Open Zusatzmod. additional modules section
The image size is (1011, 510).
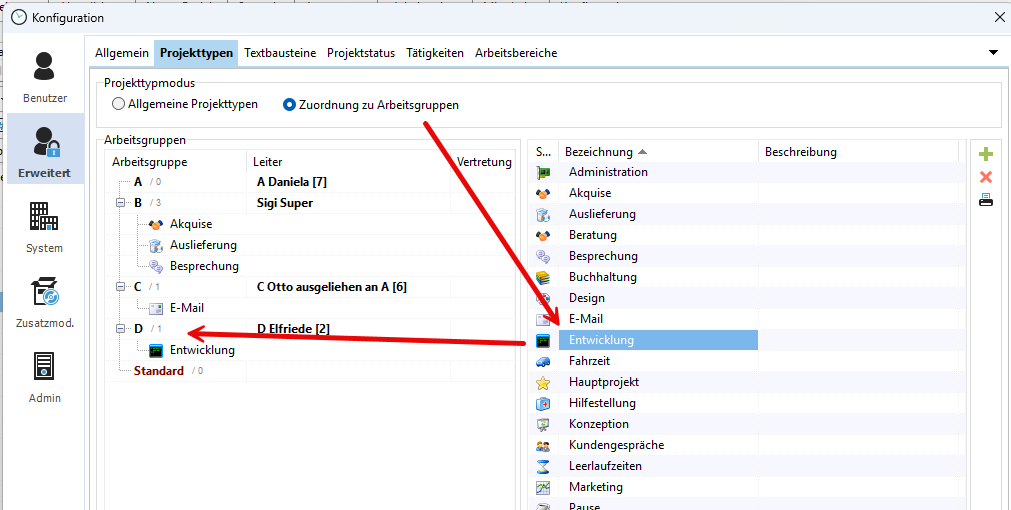[45, 301]
